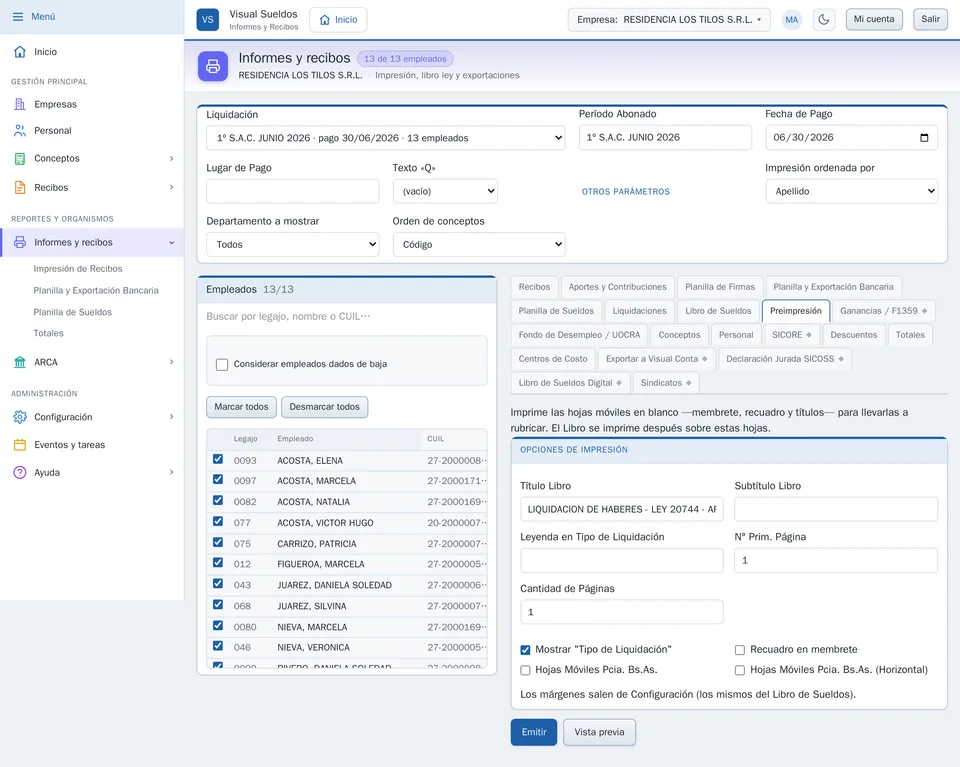Uncheck Mostrar "Tipo de Liquidación"
Viewport: 960px width, 767px height.
coord(525,649)
